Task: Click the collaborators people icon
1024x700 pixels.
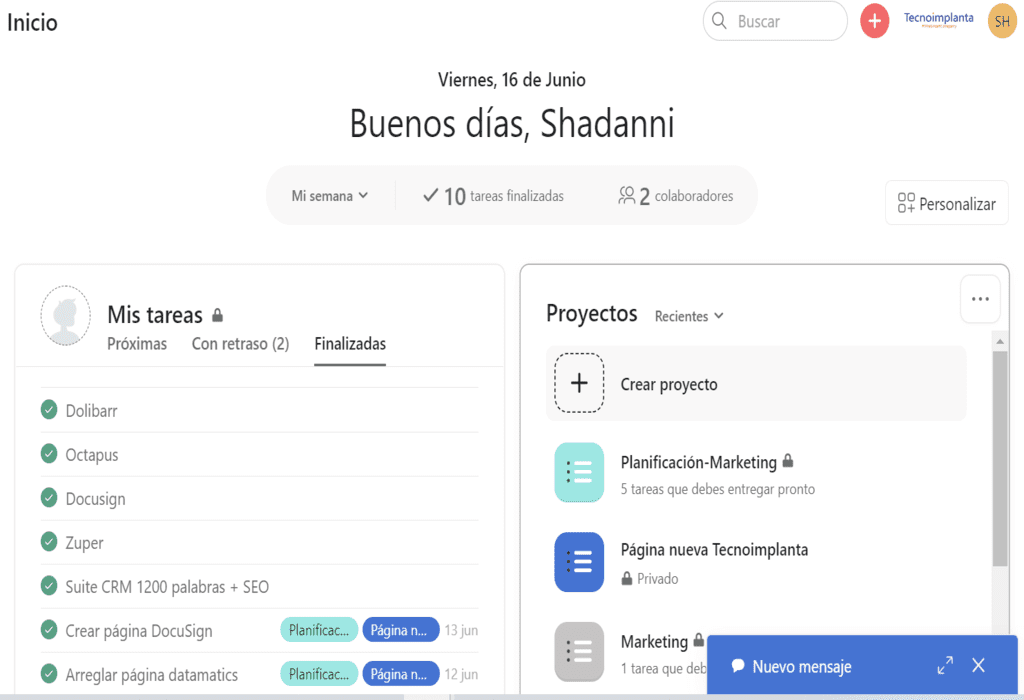Action: (626, 195)
